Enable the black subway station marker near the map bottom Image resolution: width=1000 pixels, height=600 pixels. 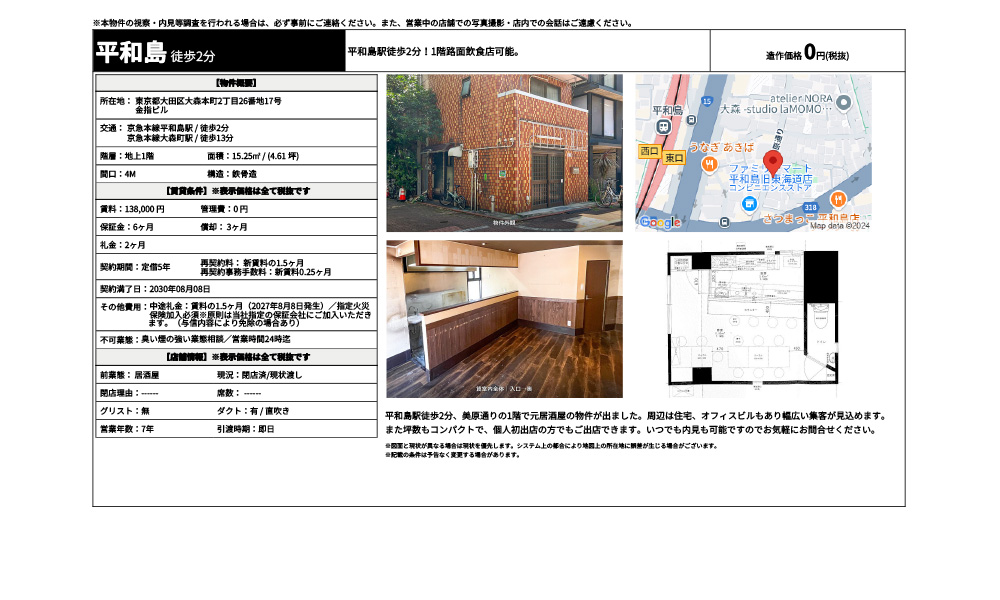725,221
